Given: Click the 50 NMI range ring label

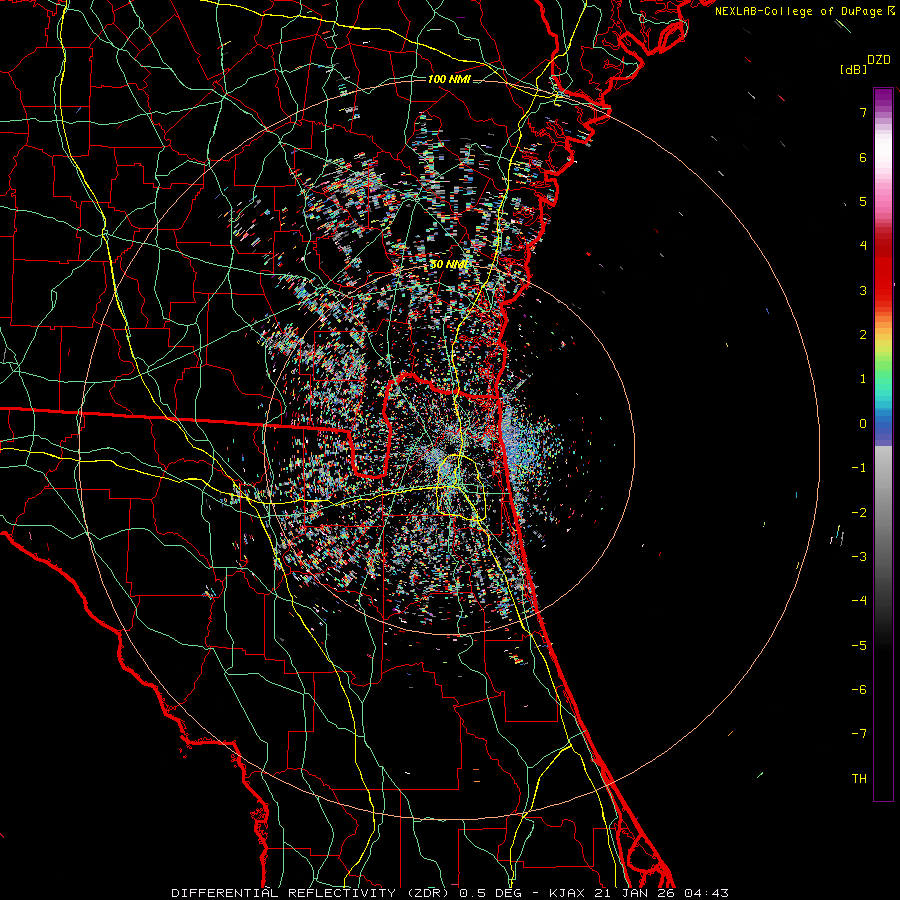Looking at the screenshot, I should click(x=449, y=264).
